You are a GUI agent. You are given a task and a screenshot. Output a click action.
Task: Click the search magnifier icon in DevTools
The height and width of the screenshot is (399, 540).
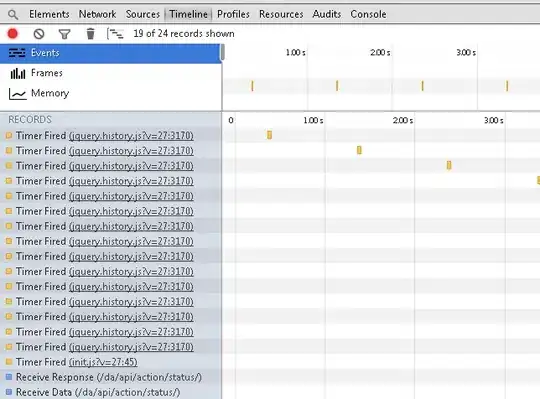coord(13,15)
